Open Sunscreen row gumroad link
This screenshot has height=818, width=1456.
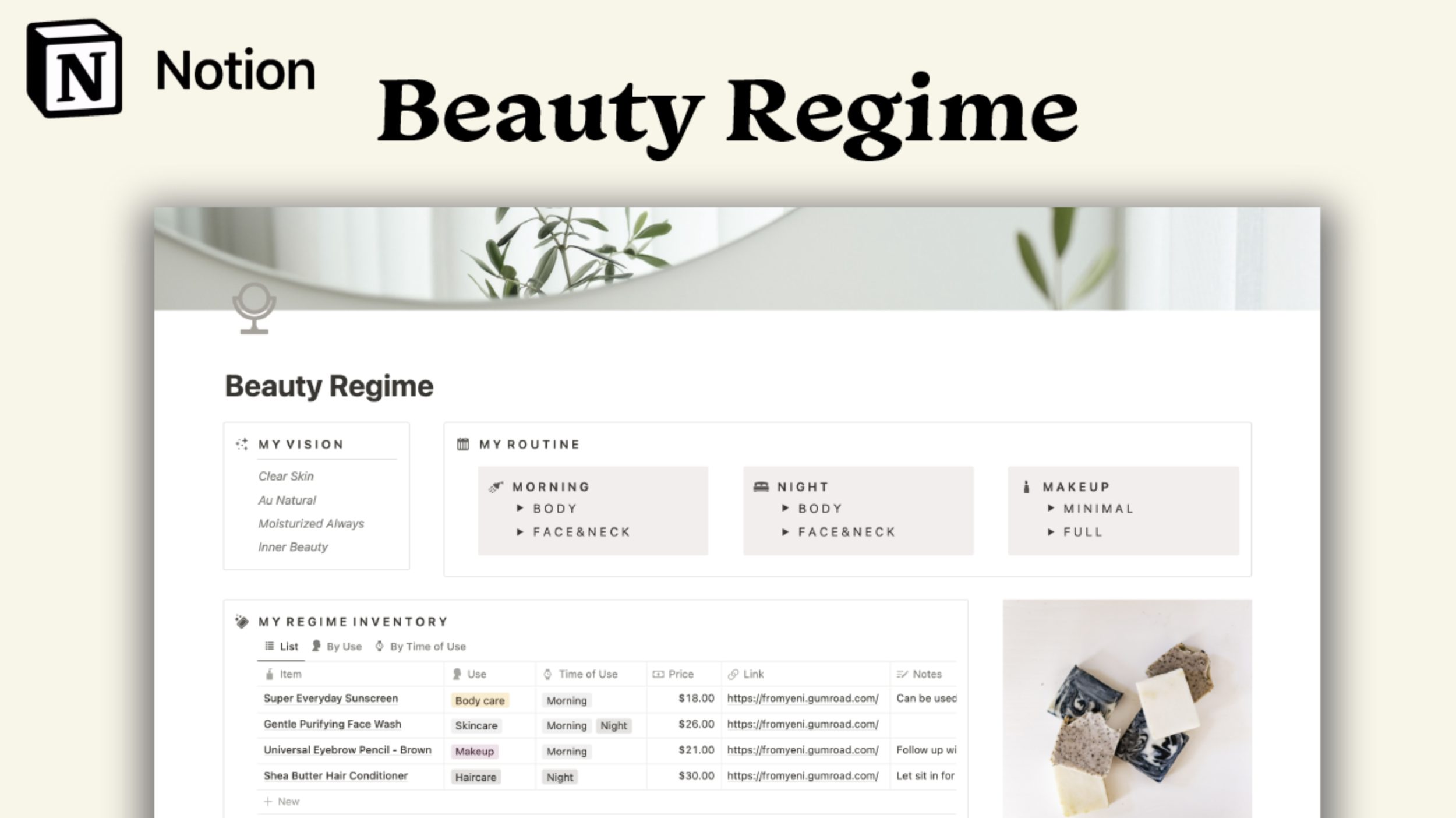803,698
